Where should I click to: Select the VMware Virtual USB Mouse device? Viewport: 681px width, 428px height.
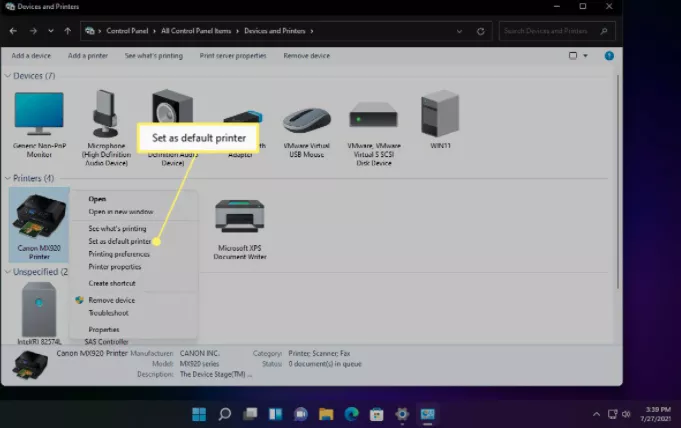pyautogui.click(x=307, y=132)
